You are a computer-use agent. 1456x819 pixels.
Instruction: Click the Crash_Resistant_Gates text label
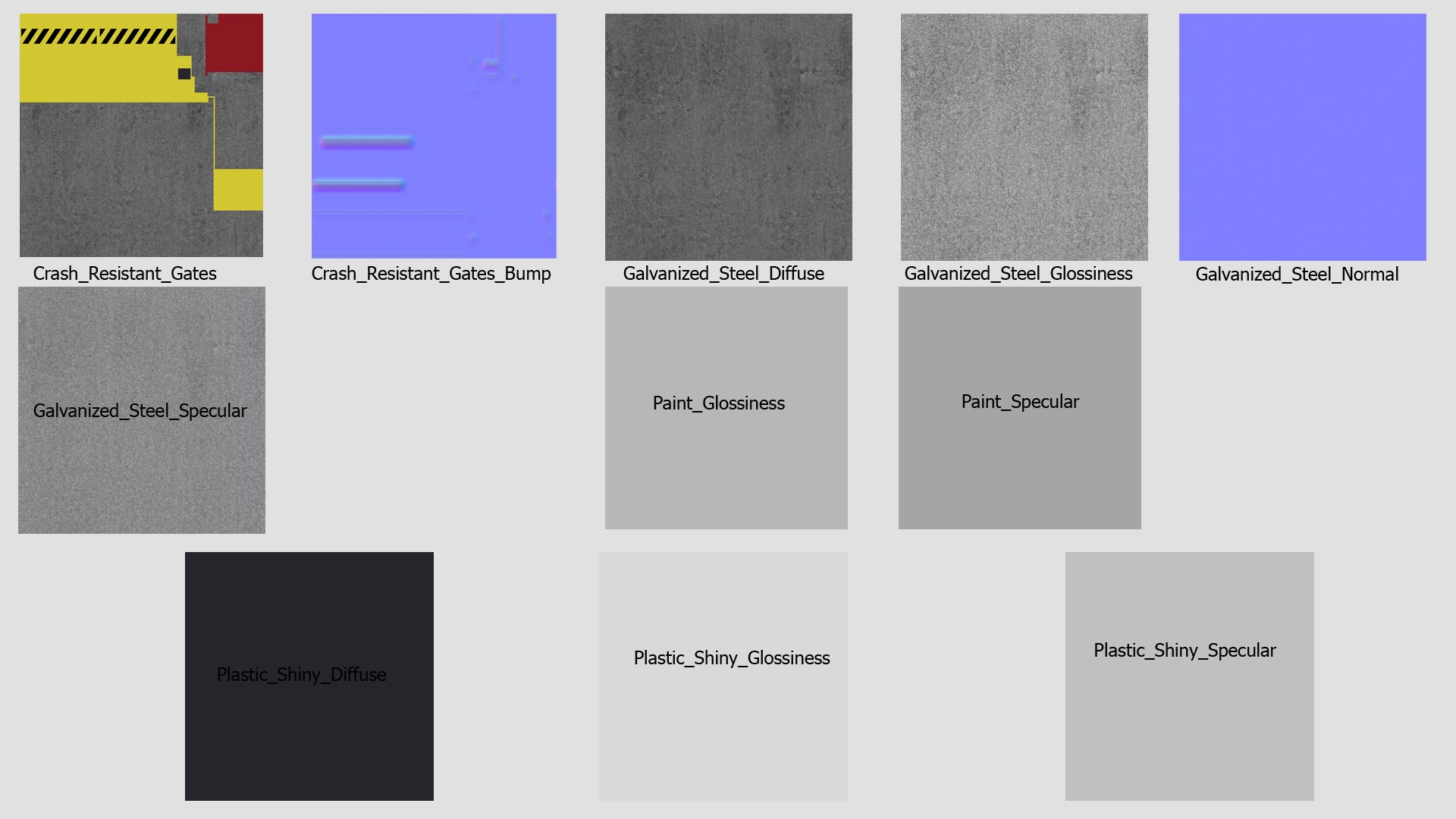click(x=124, y=274)
